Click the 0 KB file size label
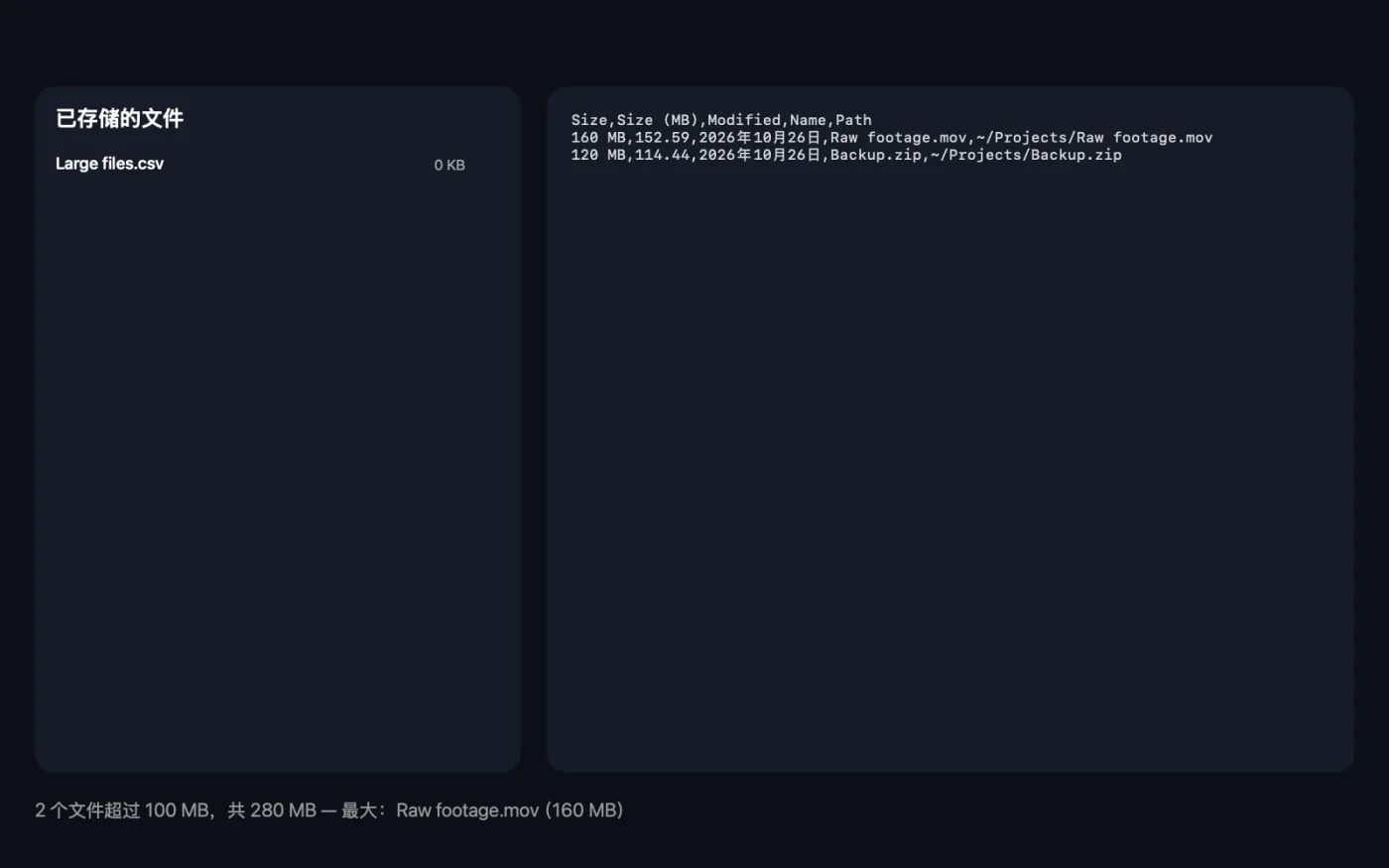 pos(449,166)
